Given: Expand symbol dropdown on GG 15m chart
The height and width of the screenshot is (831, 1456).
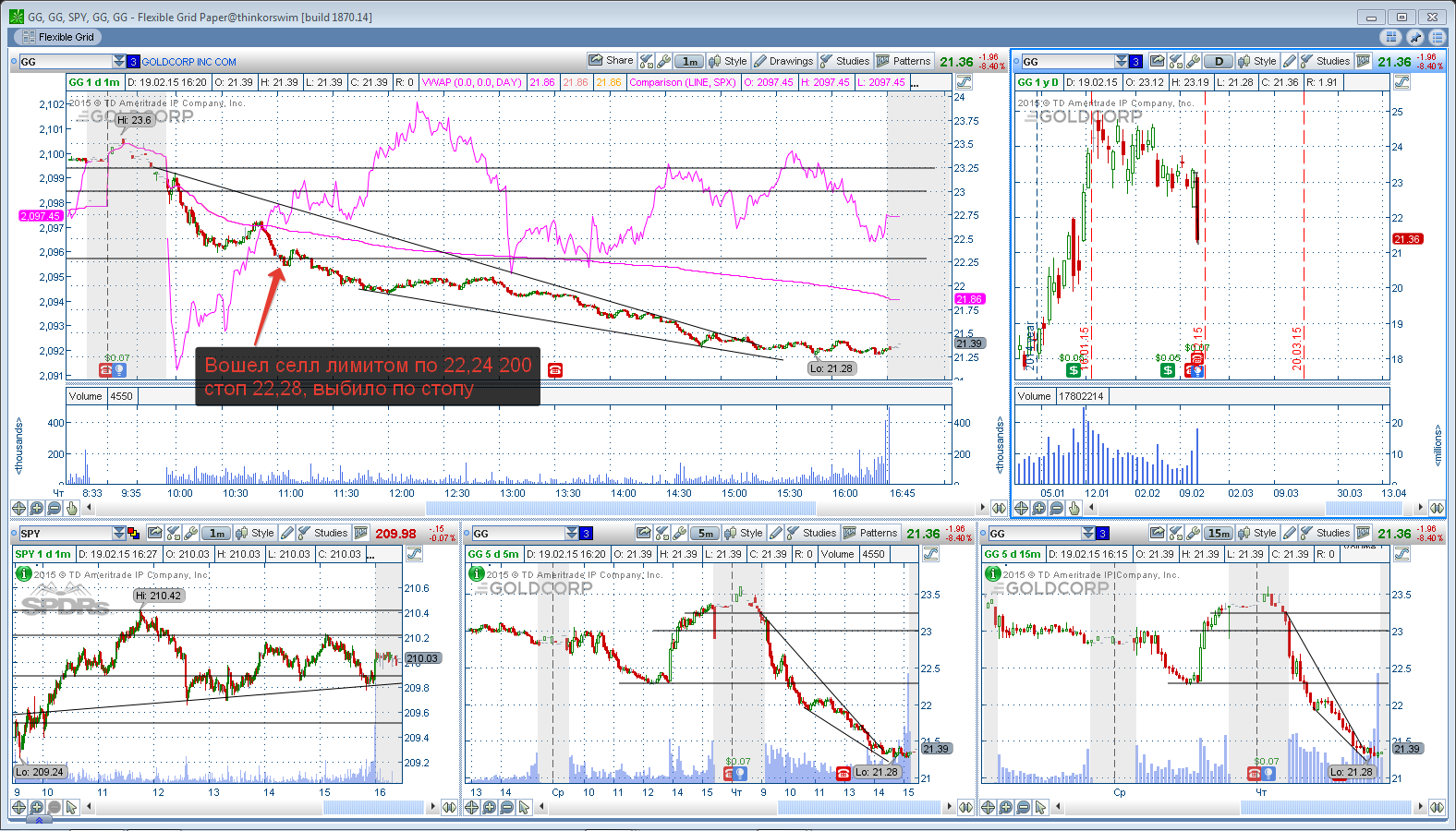Looking at the screenshot, I should (1088, 533).
